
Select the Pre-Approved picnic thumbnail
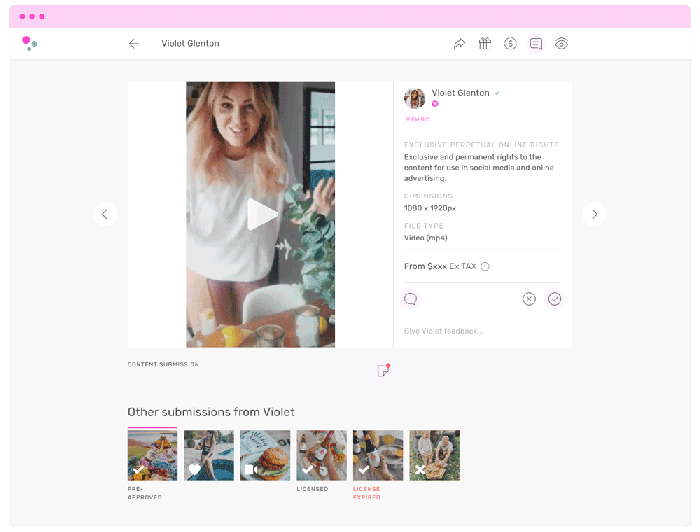tap(152, 455)
